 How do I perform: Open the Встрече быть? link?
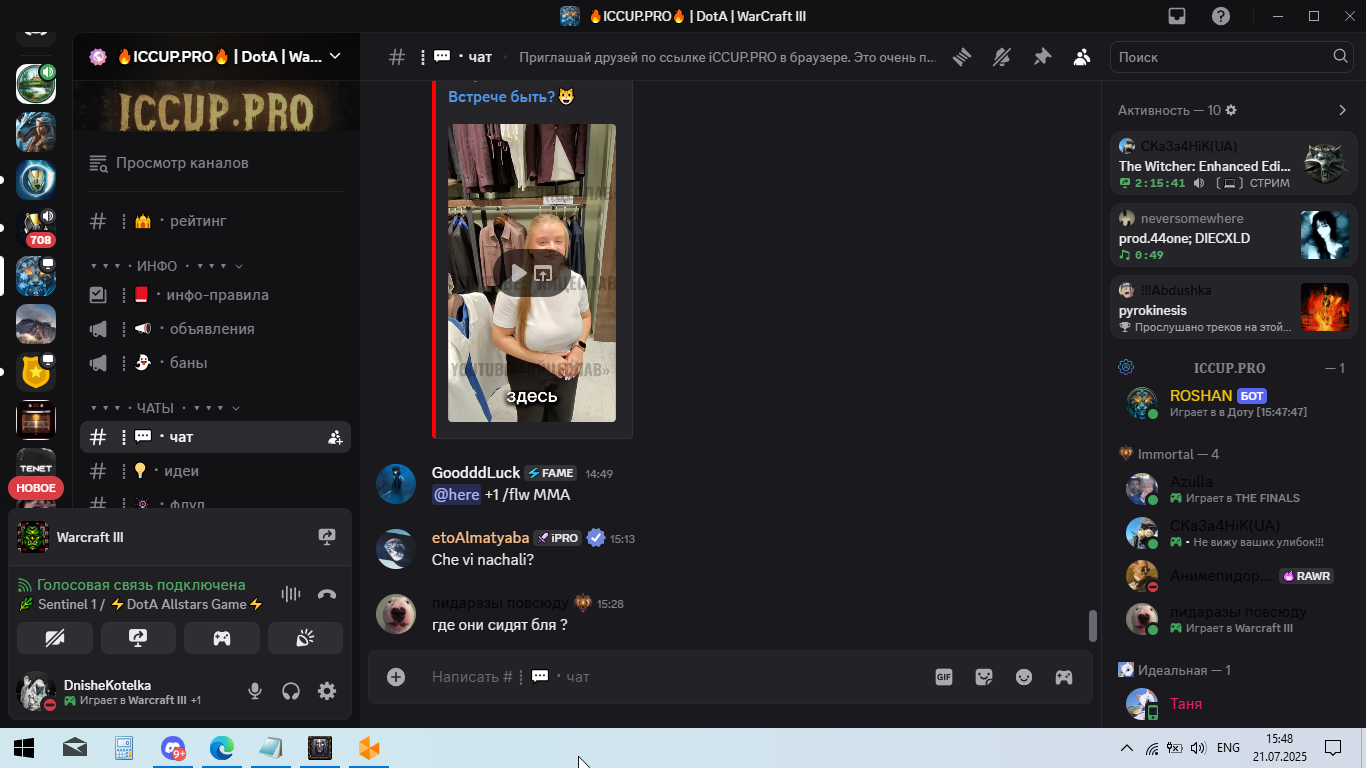tap(501, 97)
